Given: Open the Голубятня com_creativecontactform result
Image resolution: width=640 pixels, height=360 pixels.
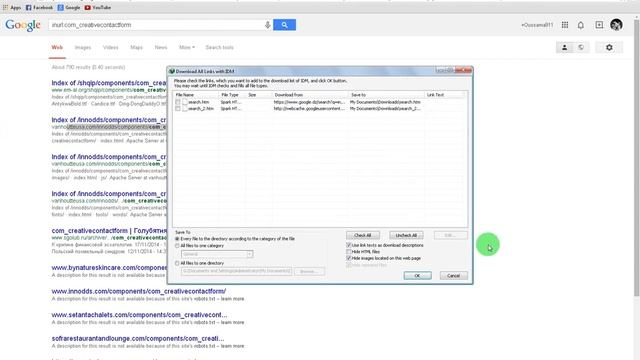Looking at the screenshot, I should click(109, 231).
